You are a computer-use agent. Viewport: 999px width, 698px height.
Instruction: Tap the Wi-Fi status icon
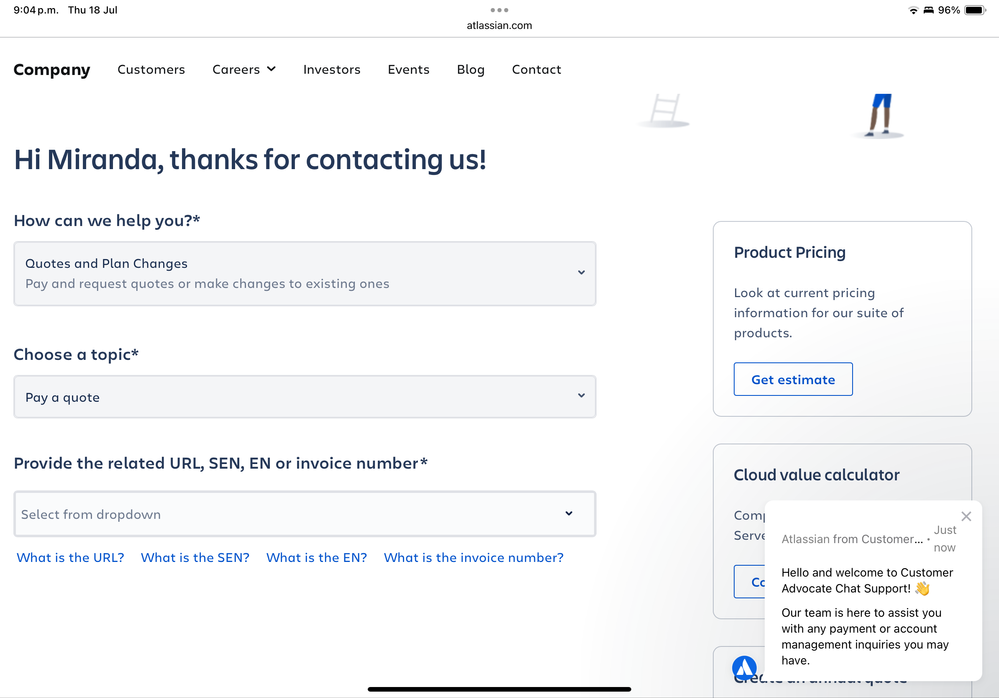point(913,10)
